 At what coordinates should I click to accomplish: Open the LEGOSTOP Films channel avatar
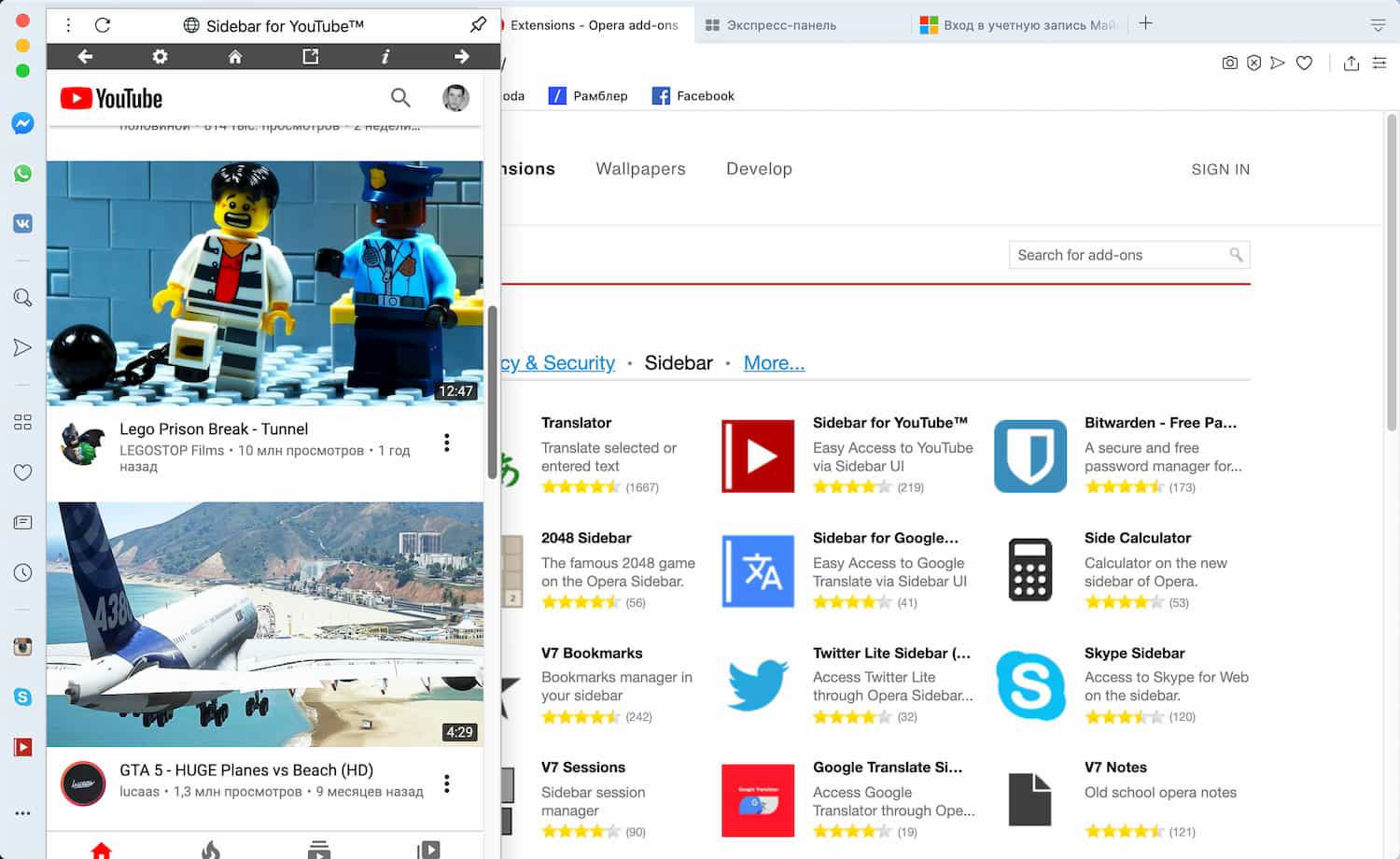[82, 443]
